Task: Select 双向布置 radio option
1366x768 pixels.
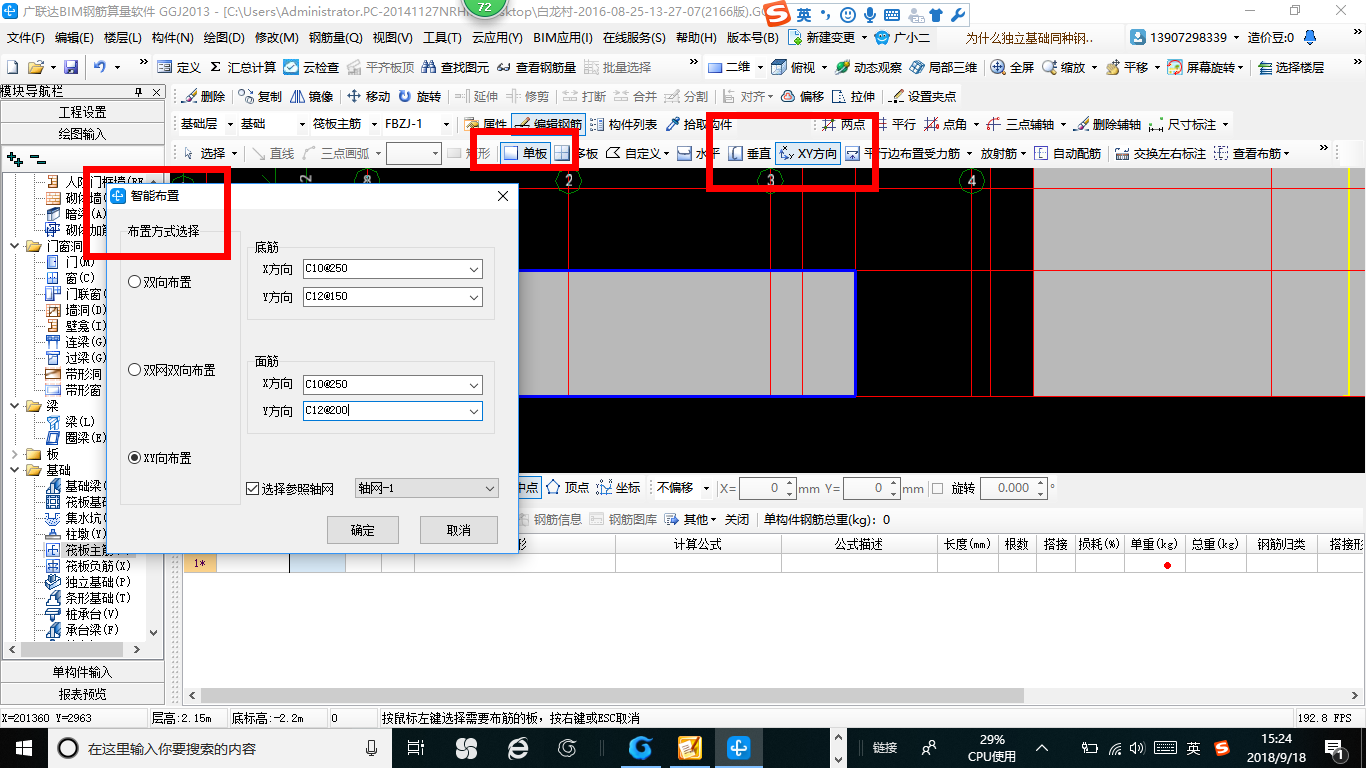Action: pos(160,282)
